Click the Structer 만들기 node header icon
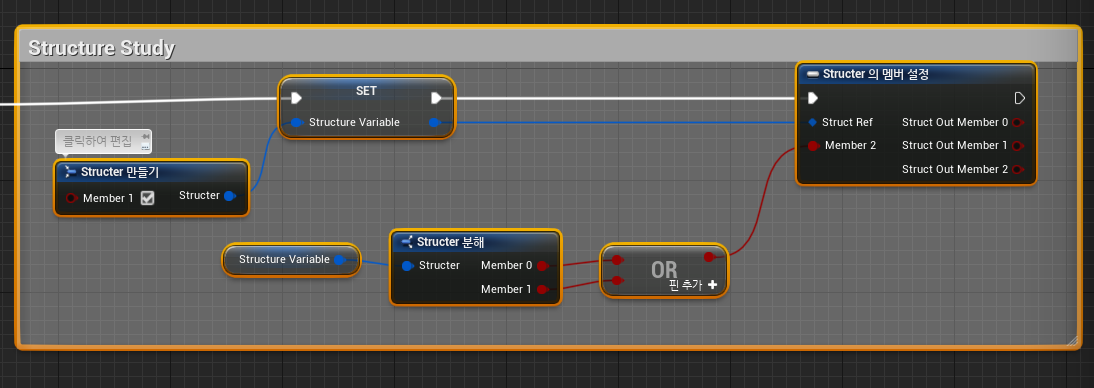This screenshot has height=388, width=1094. [70, 172]
